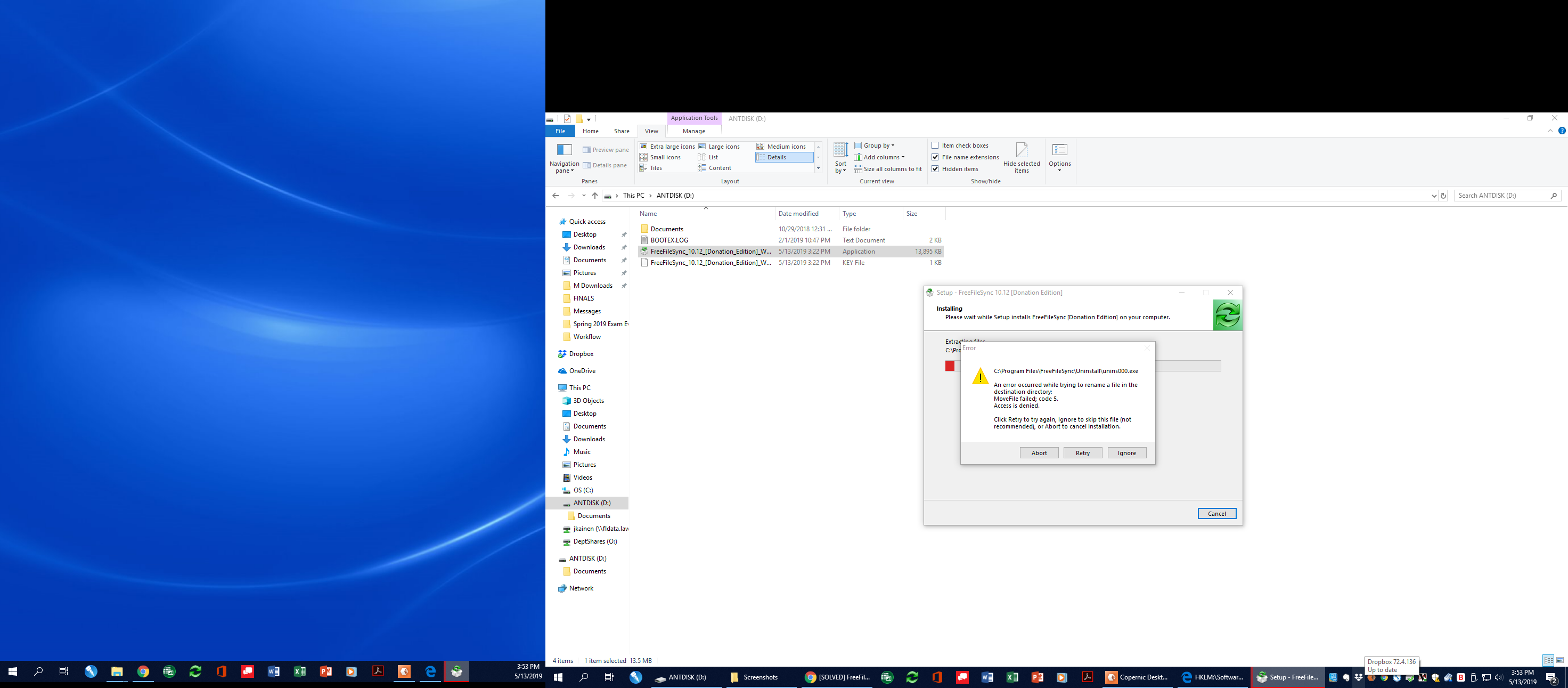Switch layout to Medium icons
This screenshot has height=688, width=1568.
pyautogui.click(x=781, y=147)
